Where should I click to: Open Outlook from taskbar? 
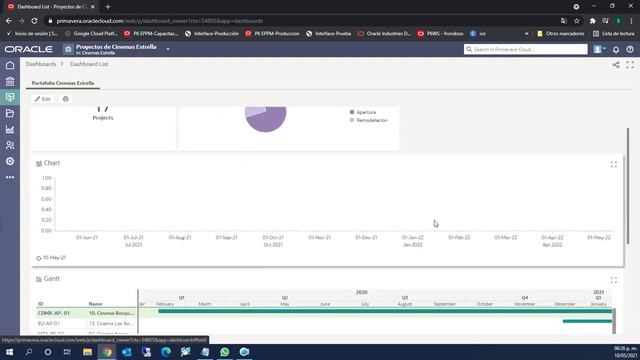click(x=127, y=352)
